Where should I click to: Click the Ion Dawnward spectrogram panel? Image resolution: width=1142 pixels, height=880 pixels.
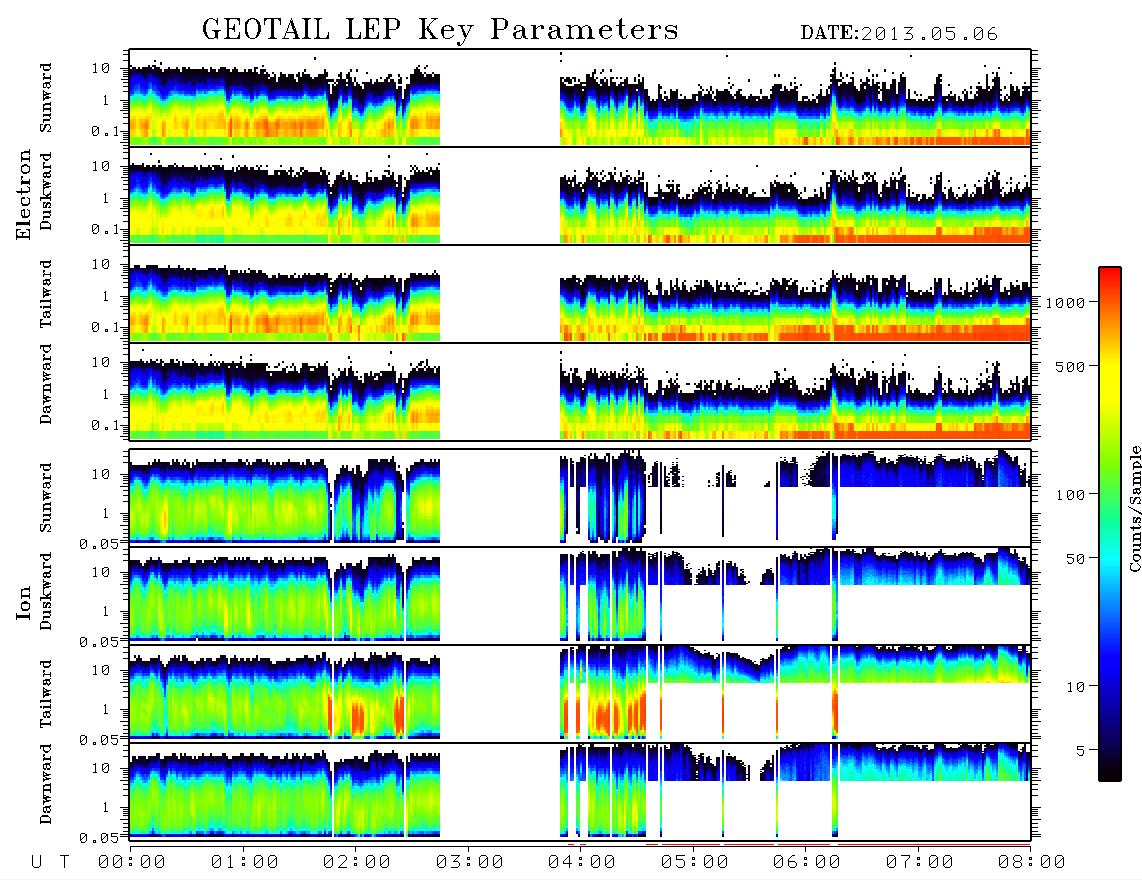(580, 791)
